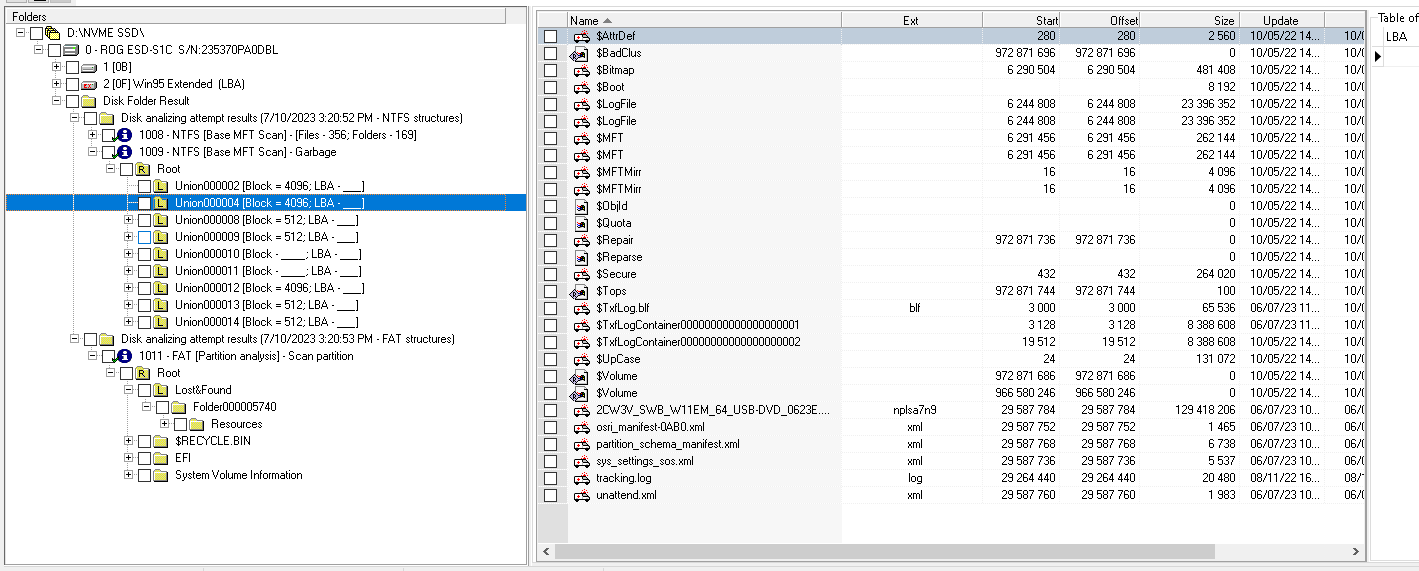
Task: Click the 1011 FAT partition info icon
Action: click(x=125, y=356)
